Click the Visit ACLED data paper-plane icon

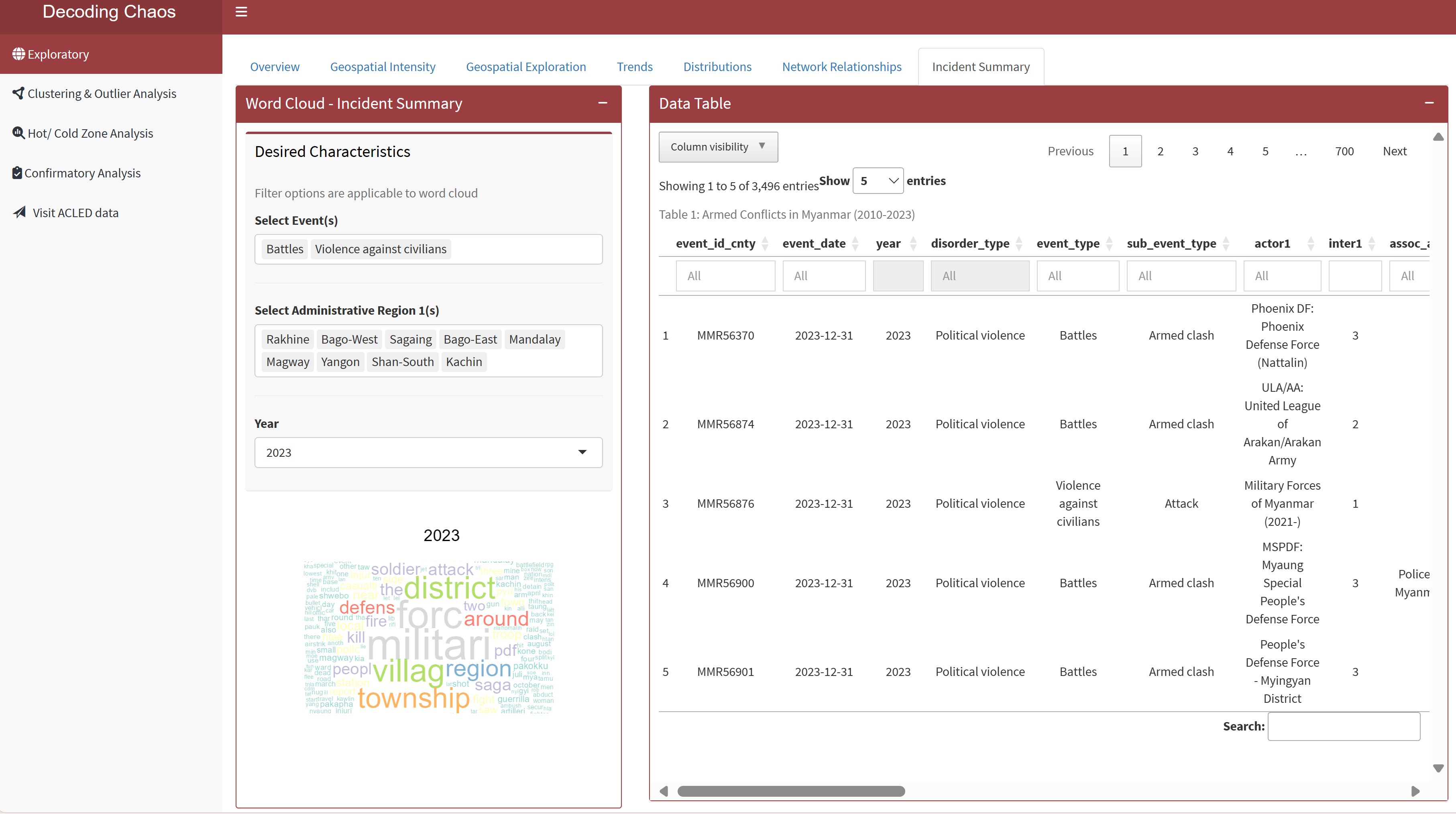pos(20,213)
